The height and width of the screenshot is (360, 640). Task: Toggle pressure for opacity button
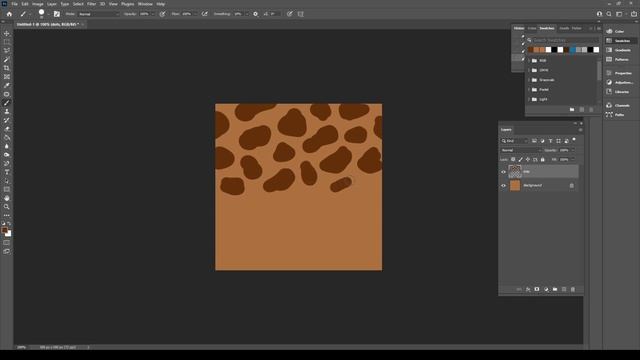click(x=162, y=14)
